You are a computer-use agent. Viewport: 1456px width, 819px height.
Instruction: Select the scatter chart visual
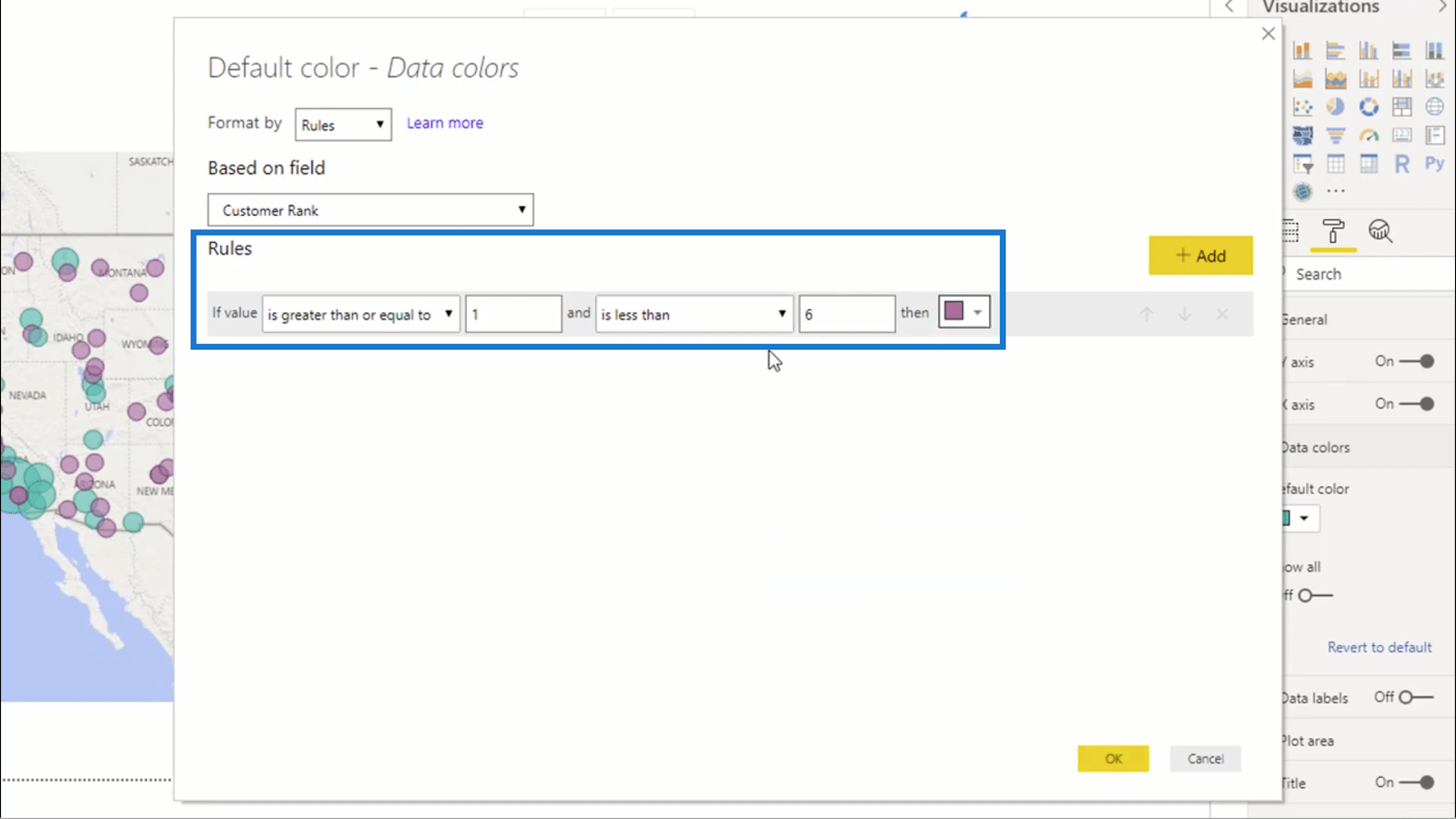pyautogui.click(x=1302, y=107)
